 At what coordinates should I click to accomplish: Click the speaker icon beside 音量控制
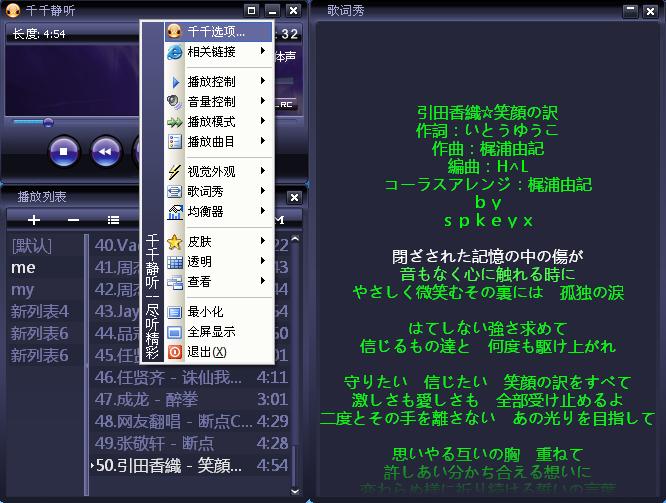coord(174,102)
